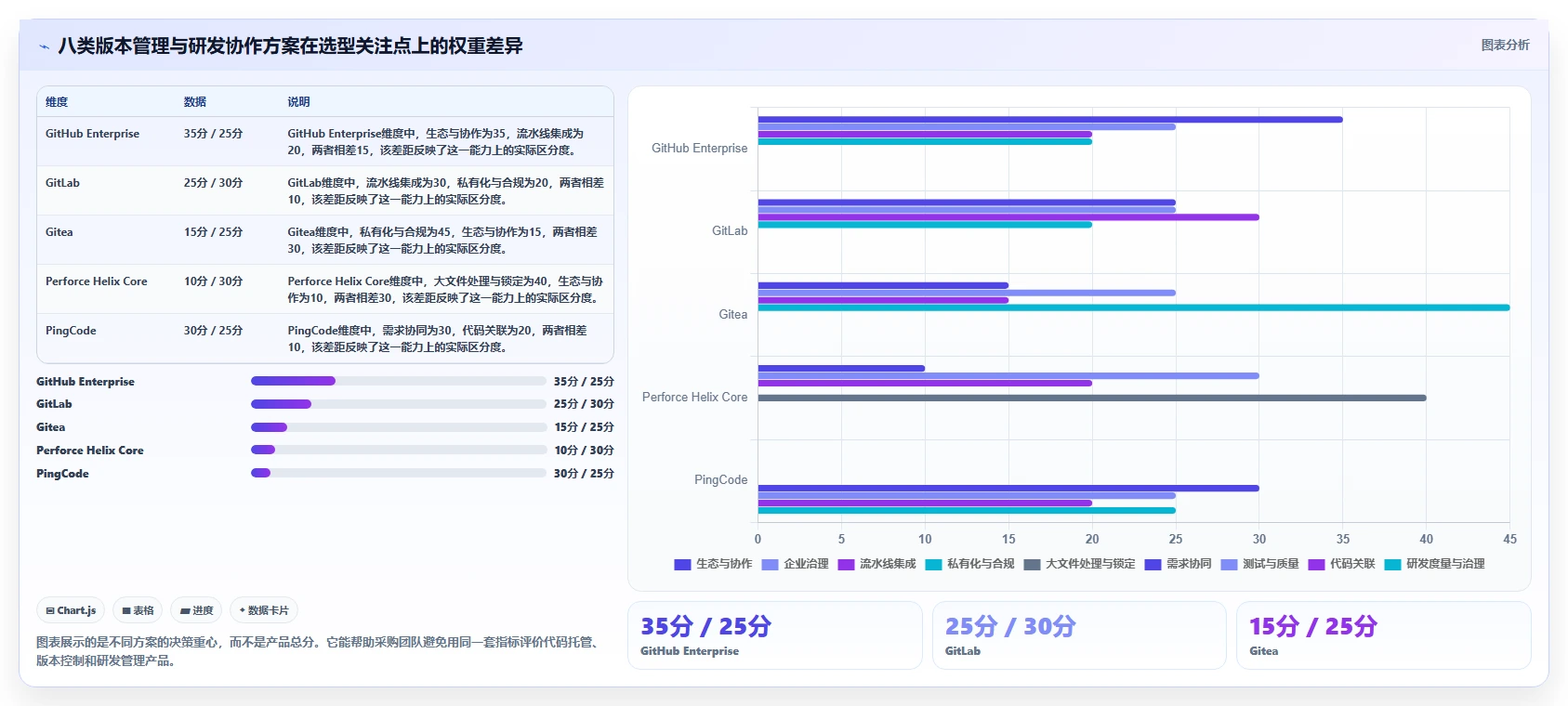
Task: Click the 图表展示的是不同方案 footnote paragraph
Action: point(321,651)
